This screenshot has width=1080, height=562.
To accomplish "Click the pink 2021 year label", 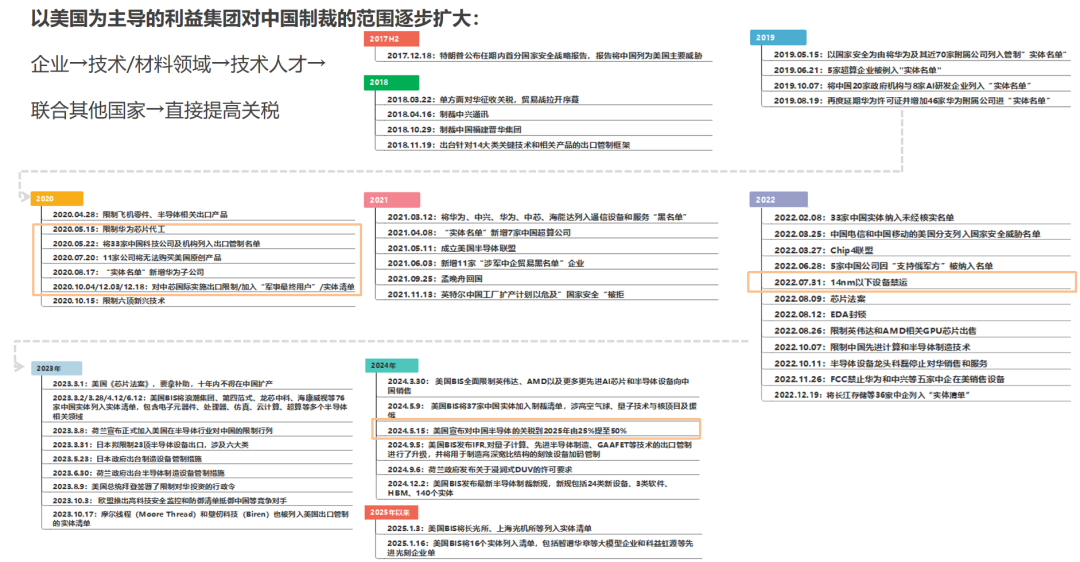I will (x=392, y=200).
